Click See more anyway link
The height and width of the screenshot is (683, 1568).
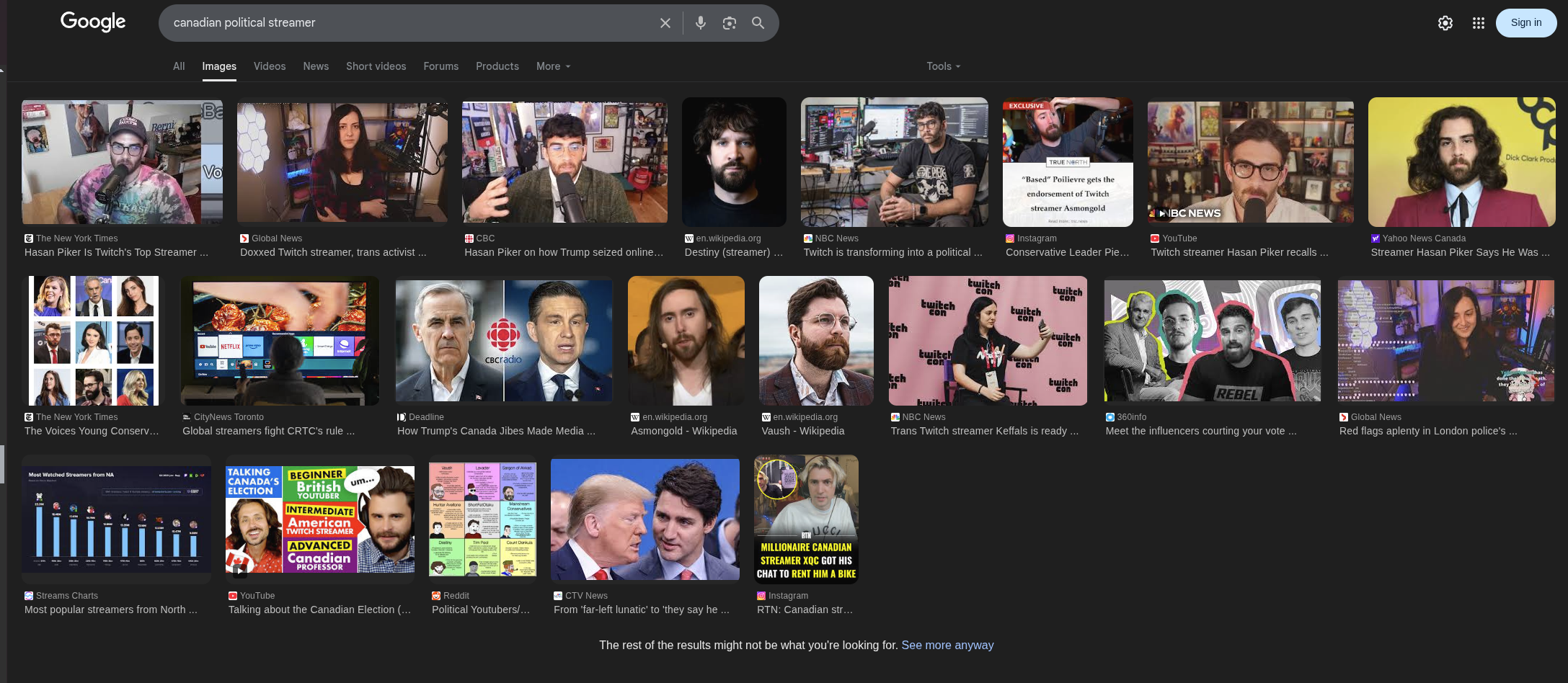click(x=947, y=646)
